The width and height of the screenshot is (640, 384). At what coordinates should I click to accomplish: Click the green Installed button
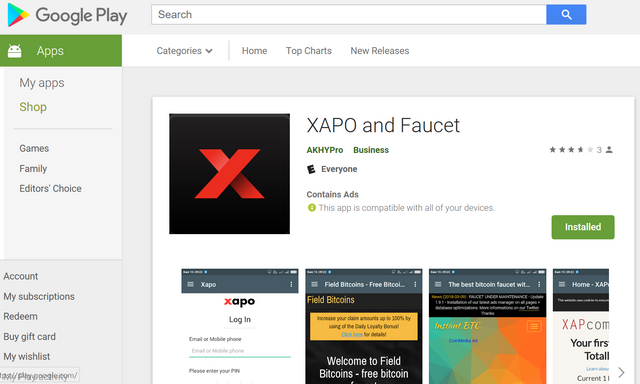583,227
